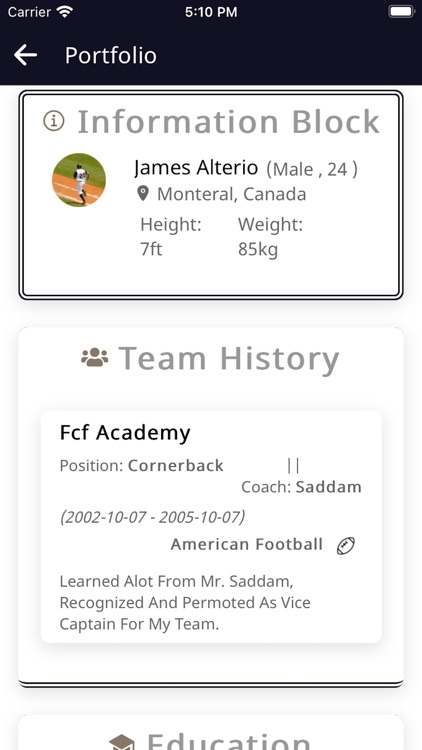Tap coach name Saddam
The height and width of the screenshot is (750, 422).
[x=329, y=487]
